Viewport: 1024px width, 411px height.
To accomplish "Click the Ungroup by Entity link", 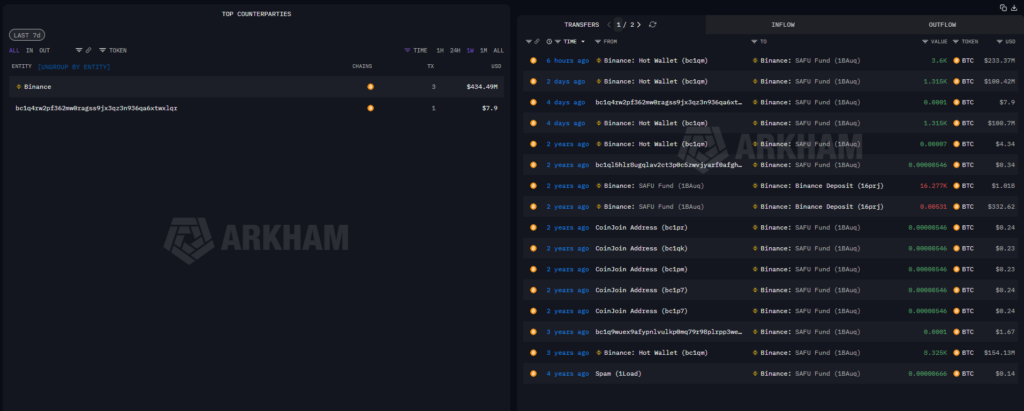I will [x=74, y=66].
